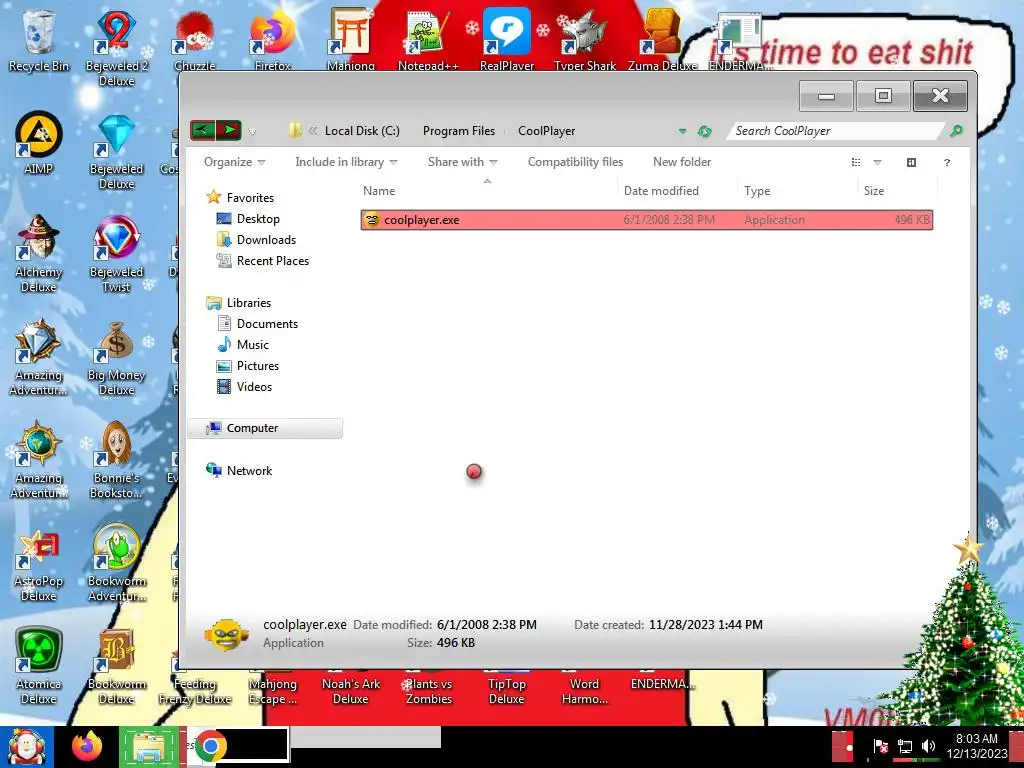Change view with the views button
Screen dimensions: 1024x768
856,162
